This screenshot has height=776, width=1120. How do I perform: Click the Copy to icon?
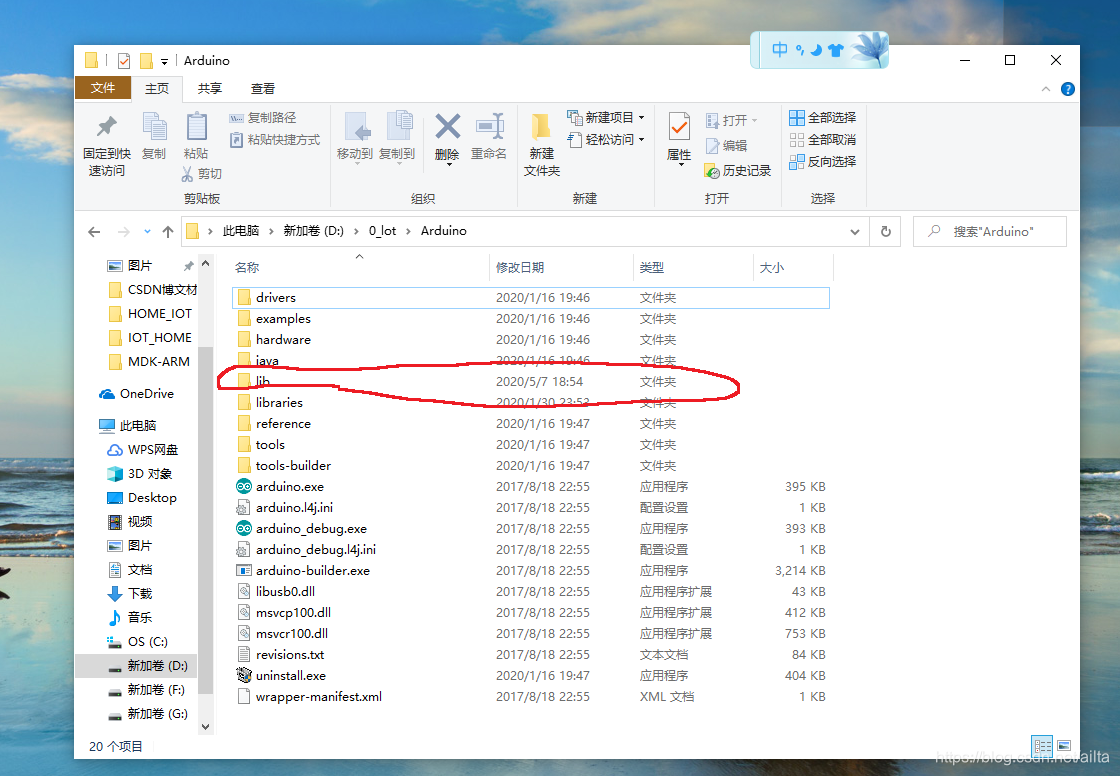point(399,126)
